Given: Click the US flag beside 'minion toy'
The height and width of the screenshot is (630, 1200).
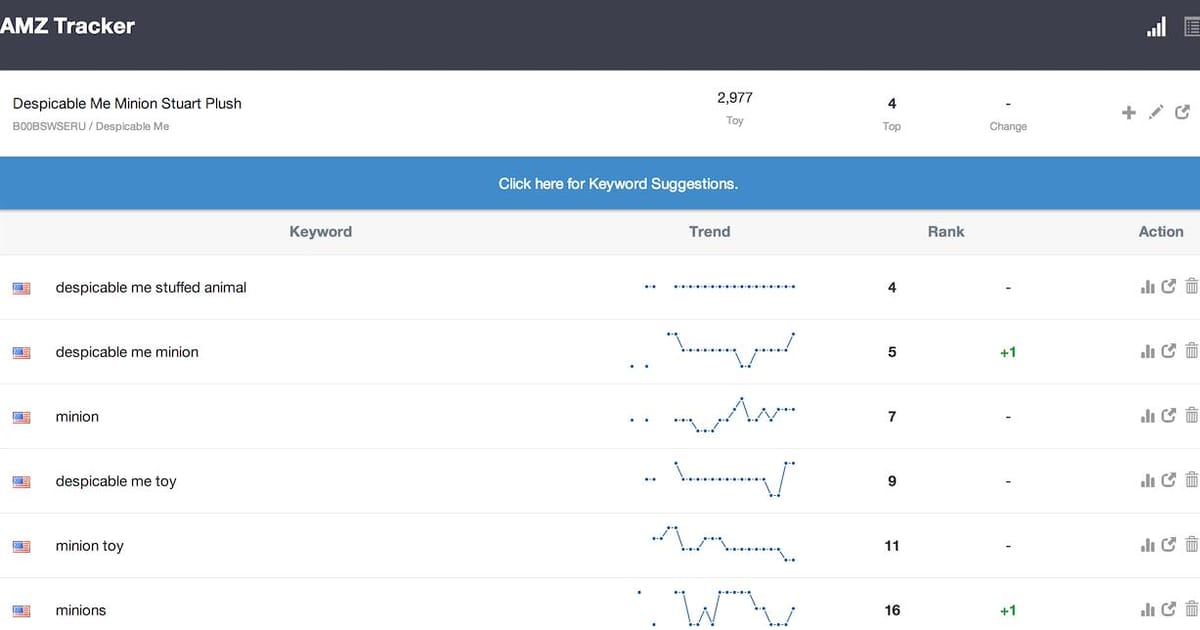Looking at the screenshot, I should (x=21, y=547).
